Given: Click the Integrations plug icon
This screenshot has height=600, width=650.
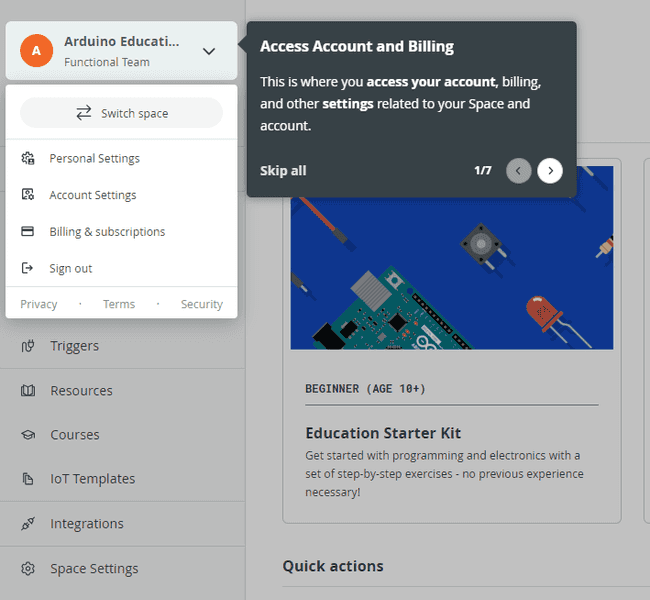Looking at the screenshot, I should click(28, 524).
